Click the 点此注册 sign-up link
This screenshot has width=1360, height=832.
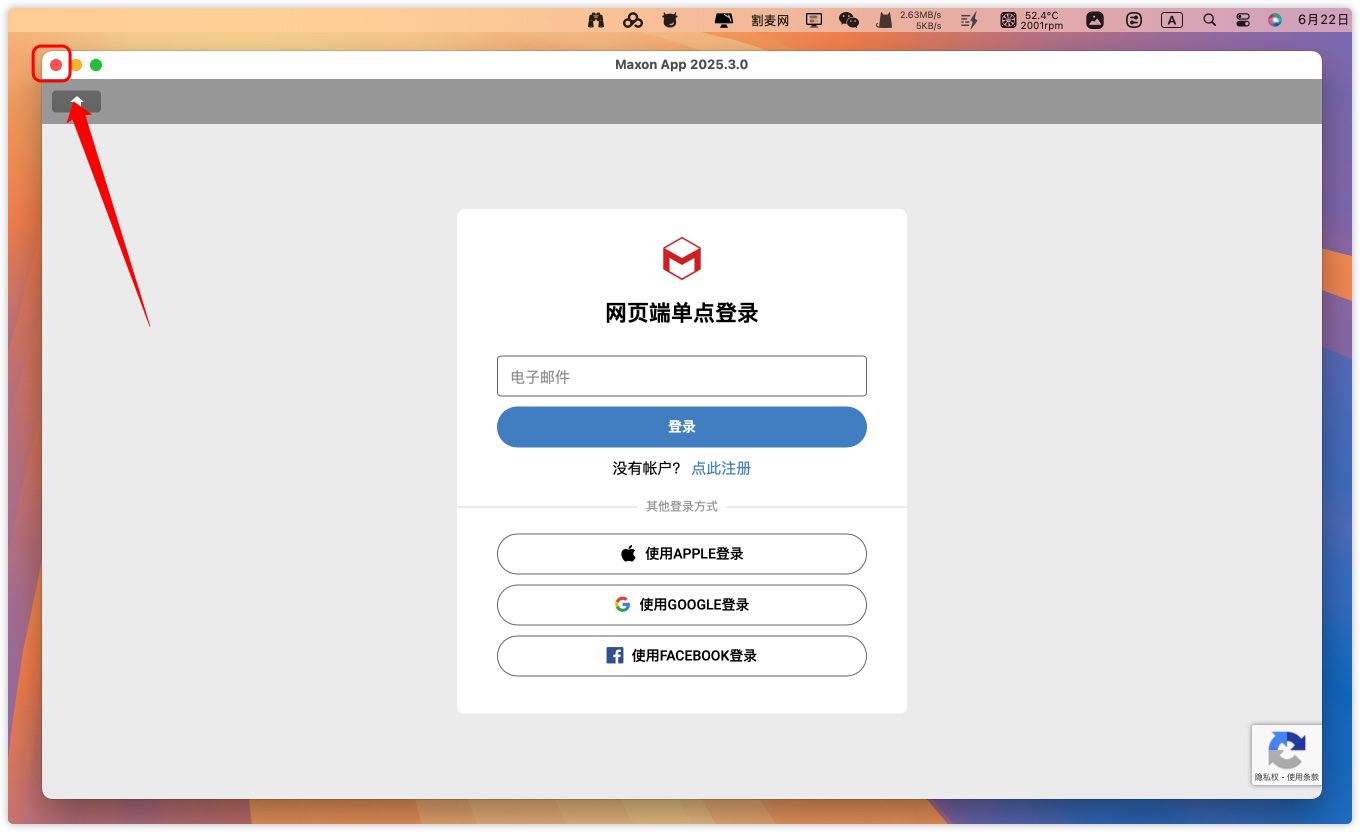coord(720,468)
